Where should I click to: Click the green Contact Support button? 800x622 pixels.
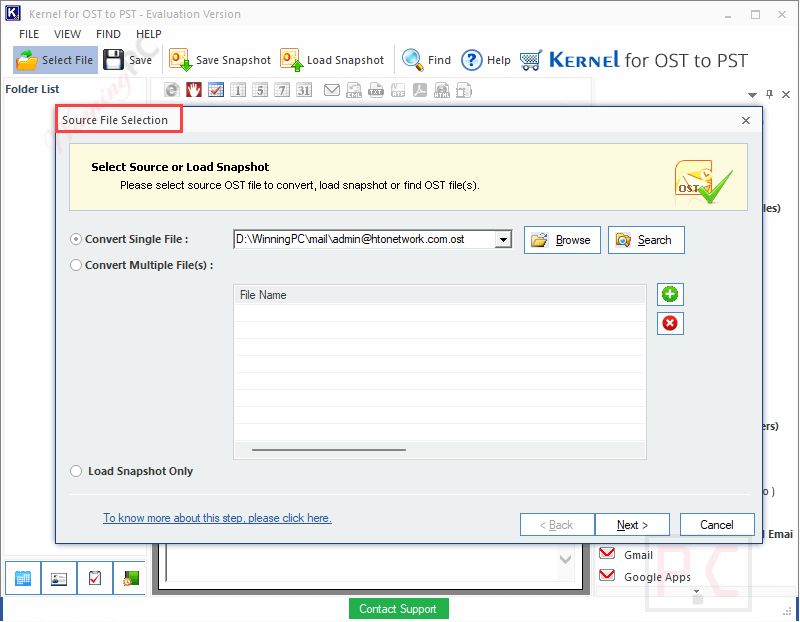pyautogui.click(x=398, y=609)
